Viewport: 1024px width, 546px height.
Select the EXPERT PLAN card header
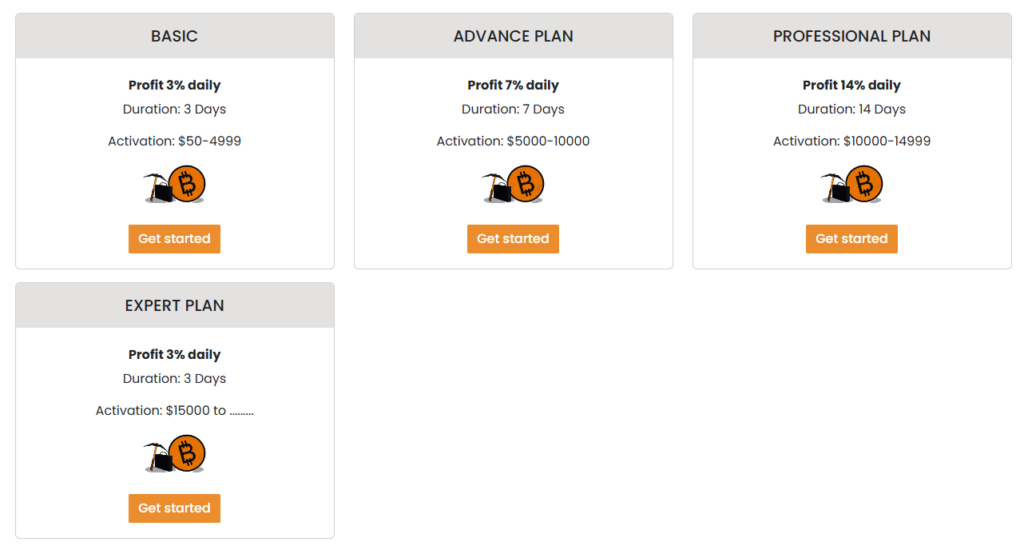click(175, 305)
